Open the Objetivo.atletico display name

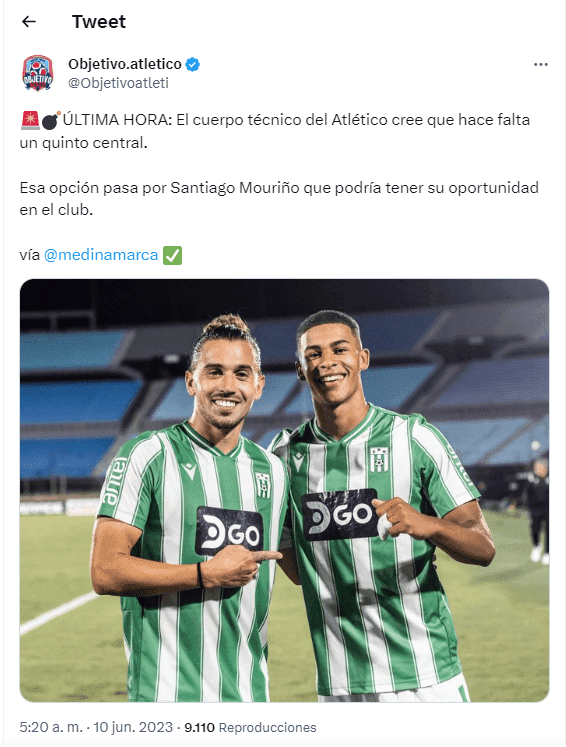125,64
